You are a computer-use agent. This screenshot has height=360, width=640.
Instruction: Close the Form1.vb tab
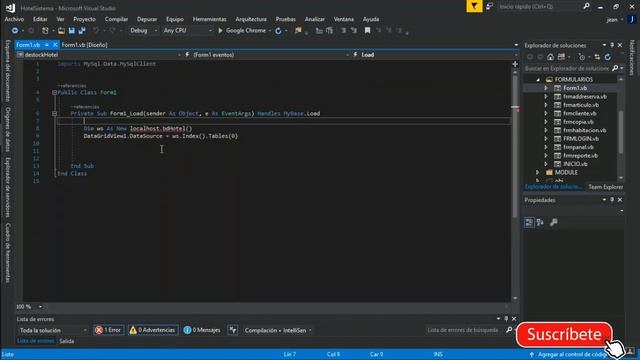tap(55, 45)
